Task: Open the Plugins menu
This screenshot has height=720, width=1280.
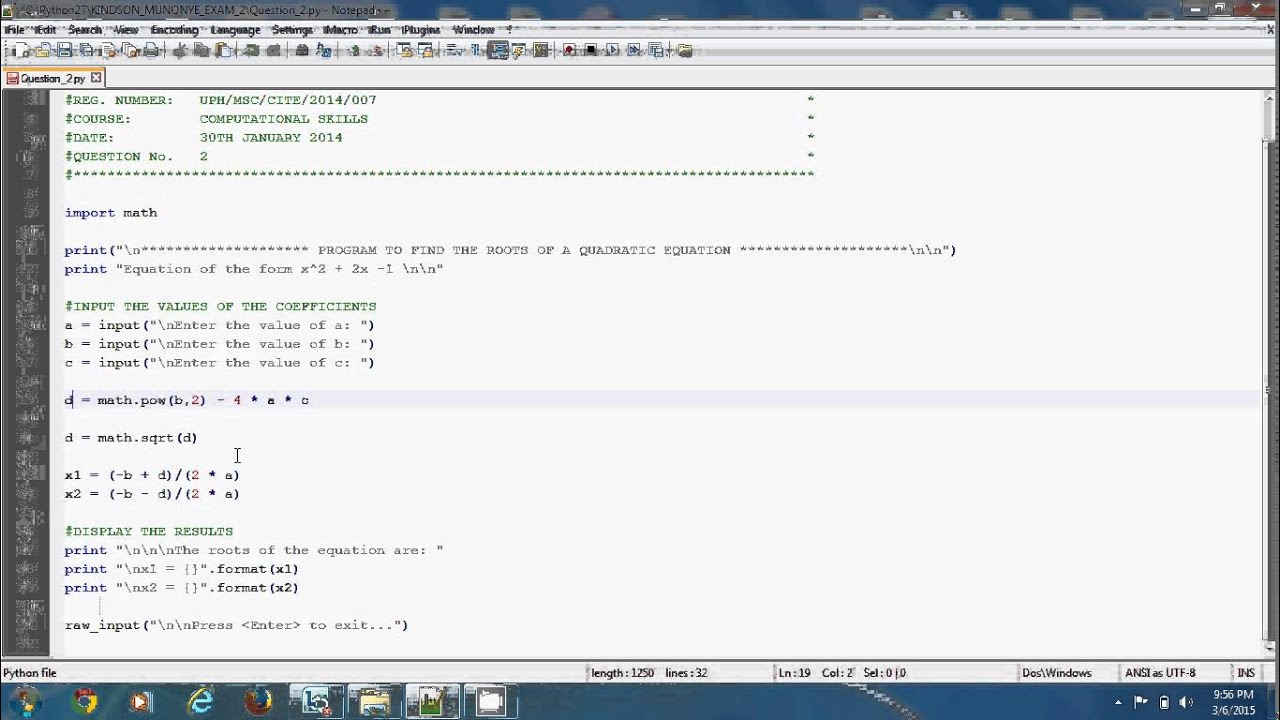Action: [x=421, y=30]
